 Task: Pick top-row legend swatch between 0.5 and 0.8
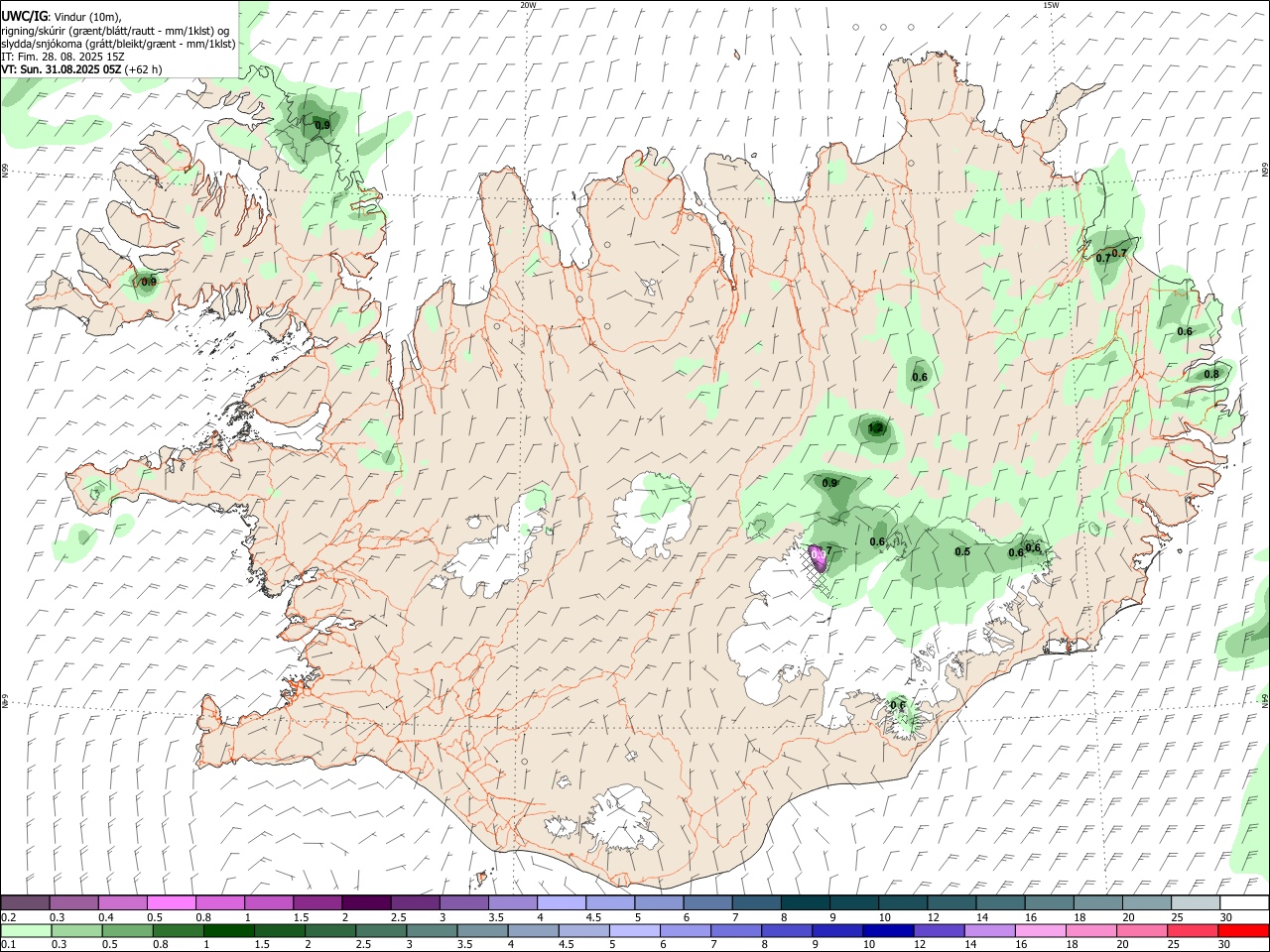click(x=172, y=903)
